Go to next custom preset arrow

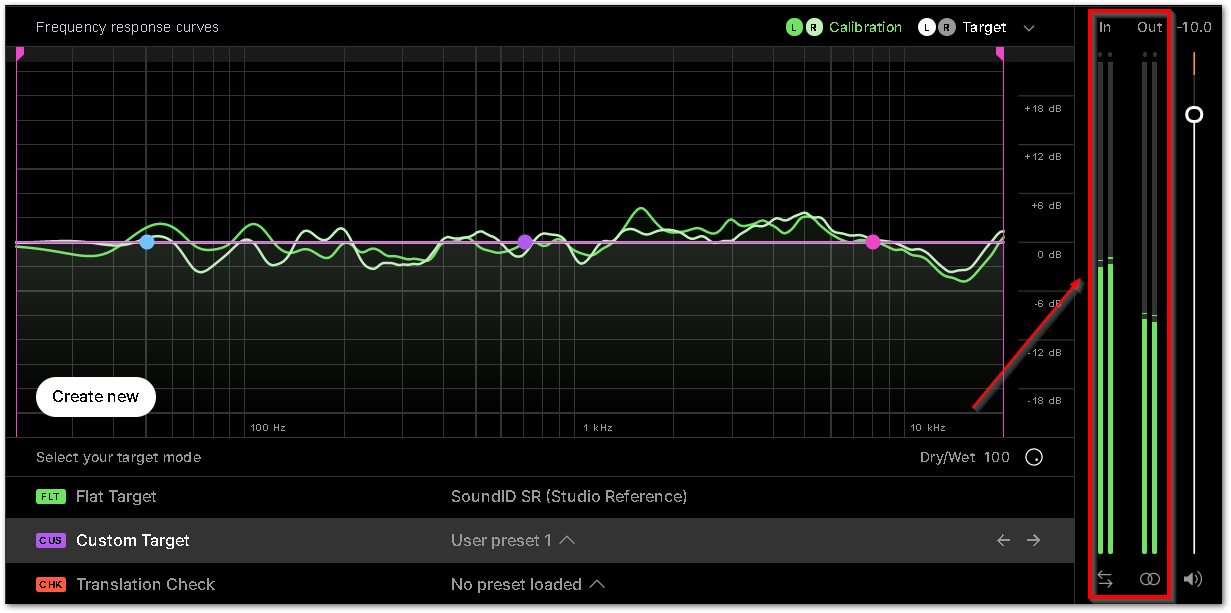point(1034,541)
